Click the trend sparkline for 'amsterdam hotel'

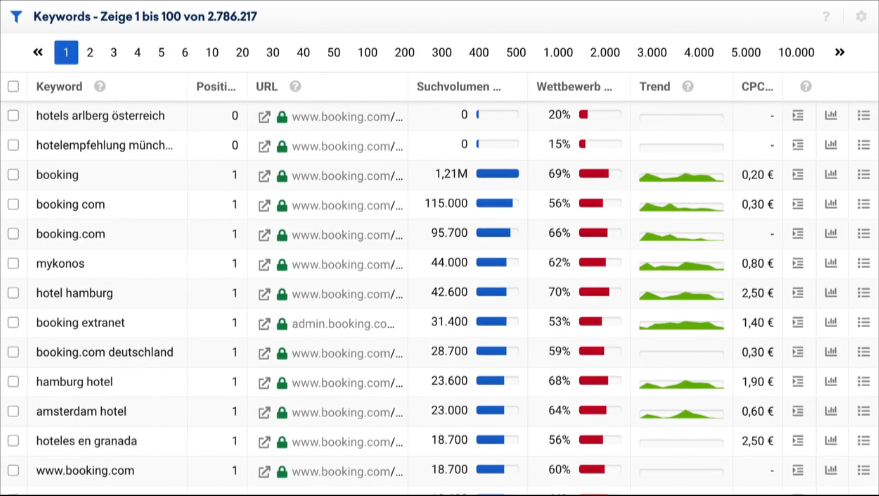pyautogui.click(x=681, y=413)
